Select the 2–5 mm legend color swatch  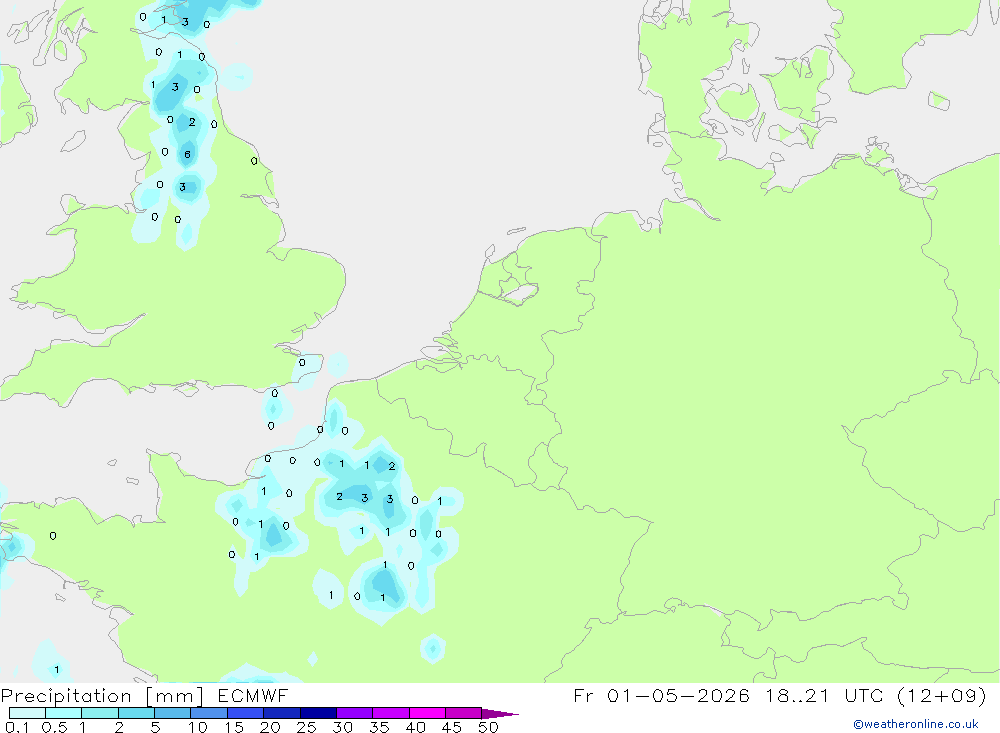coord(136,713)
